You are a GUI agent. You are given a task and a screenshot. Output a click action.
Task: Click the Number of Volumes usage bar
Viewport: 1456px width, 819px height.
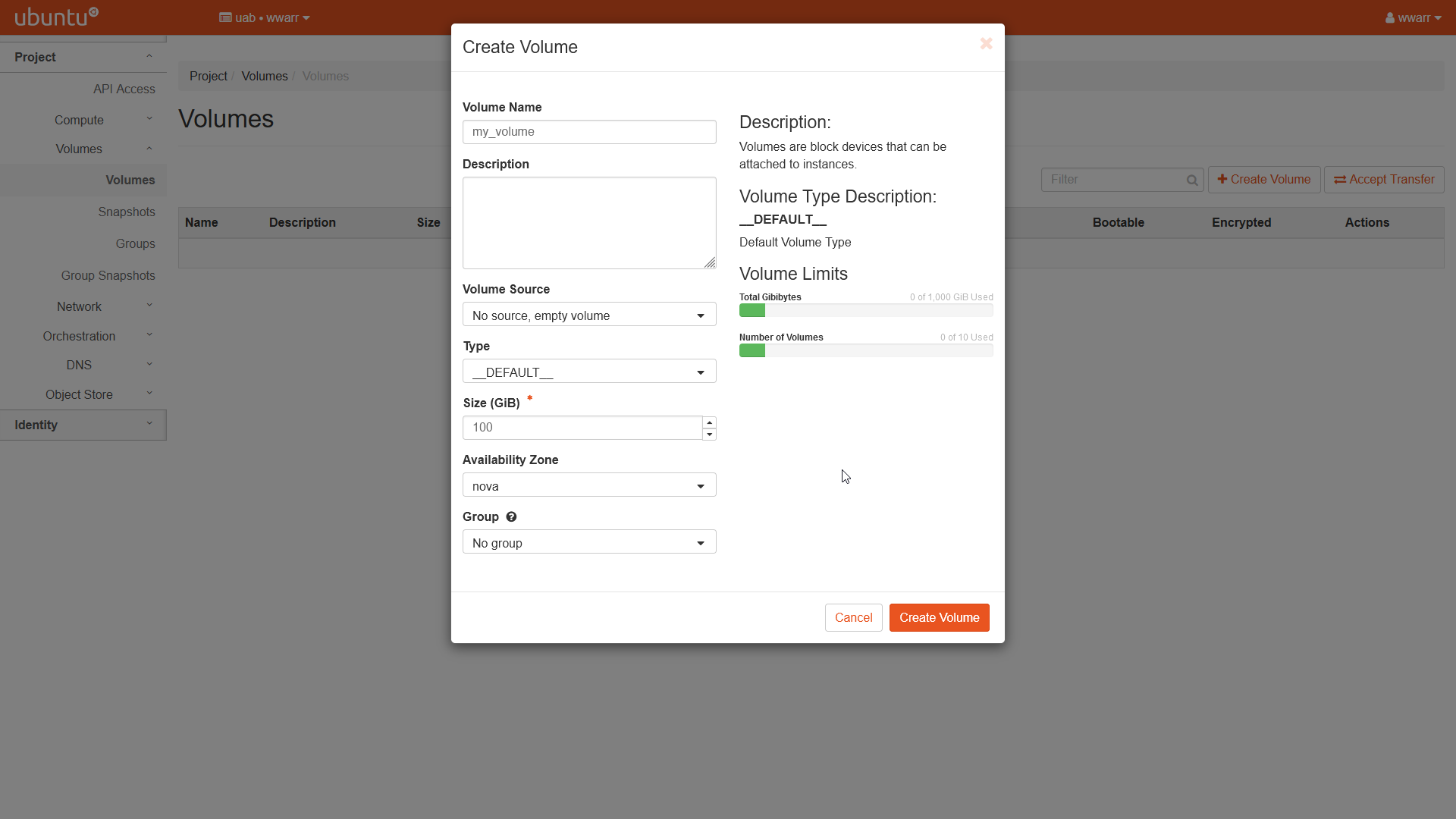point(866,350)
